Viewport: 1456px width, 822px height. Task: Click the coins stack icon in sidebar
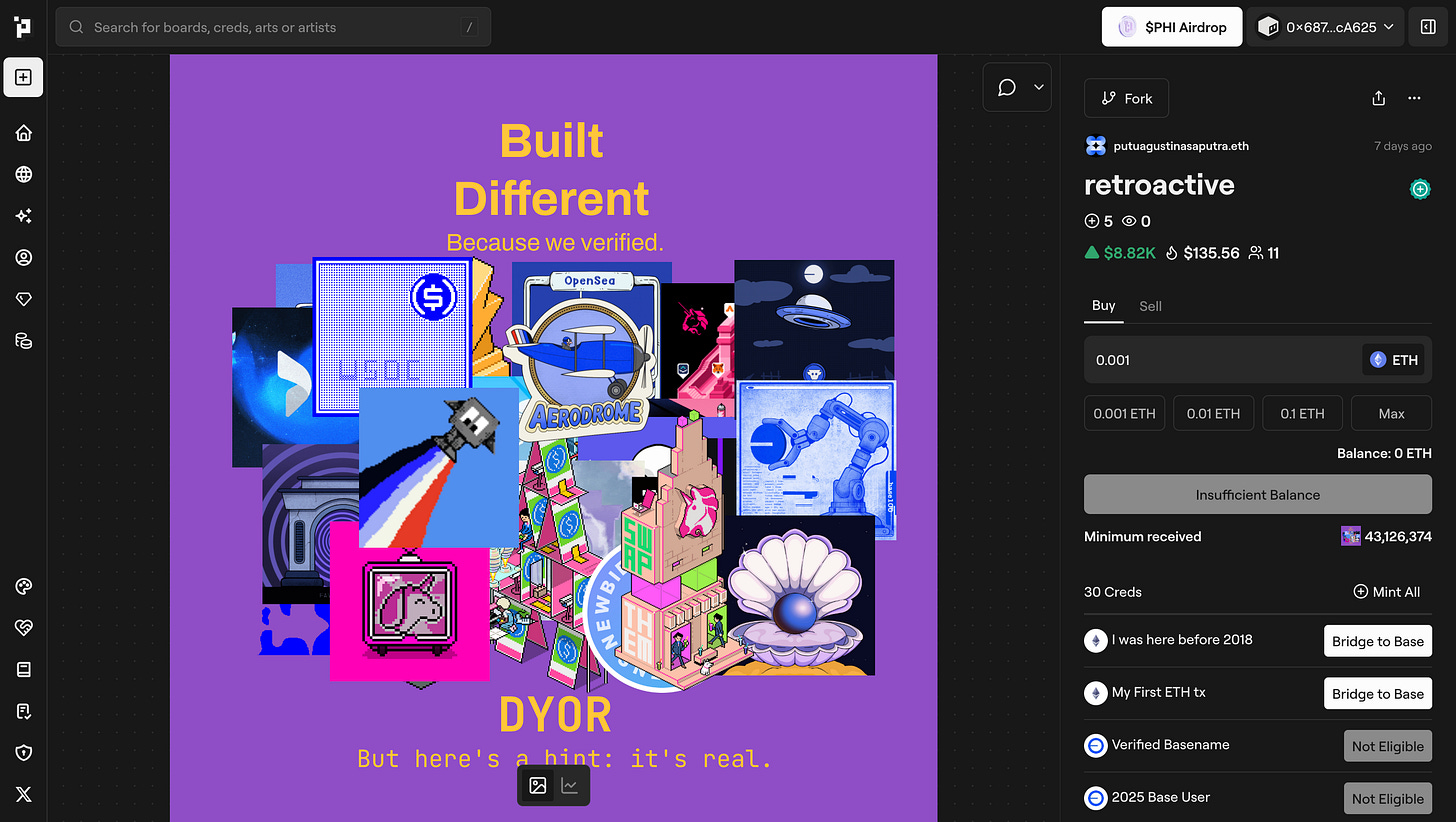(23, 341)
